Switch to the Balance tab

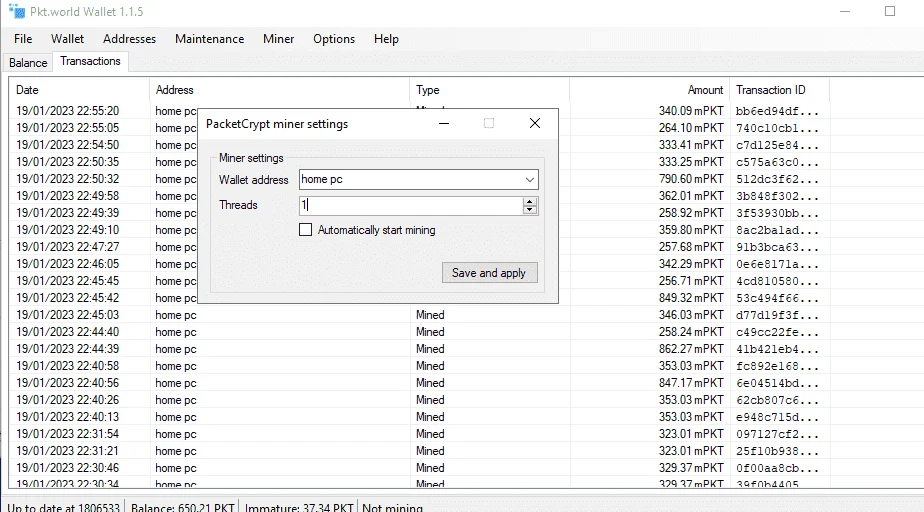tap(28, 62)
